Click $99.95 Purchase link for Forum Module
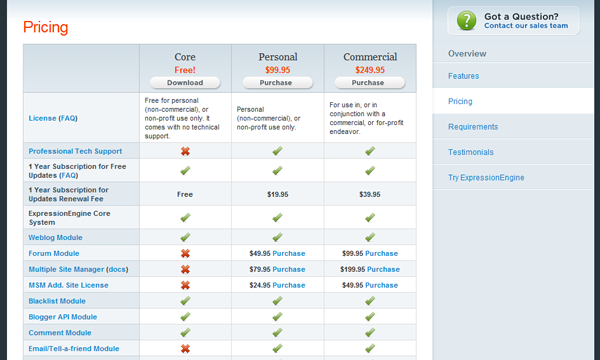The height and width of the screenshot is (360, 600). pyautogui.click(x=382, y=253)
